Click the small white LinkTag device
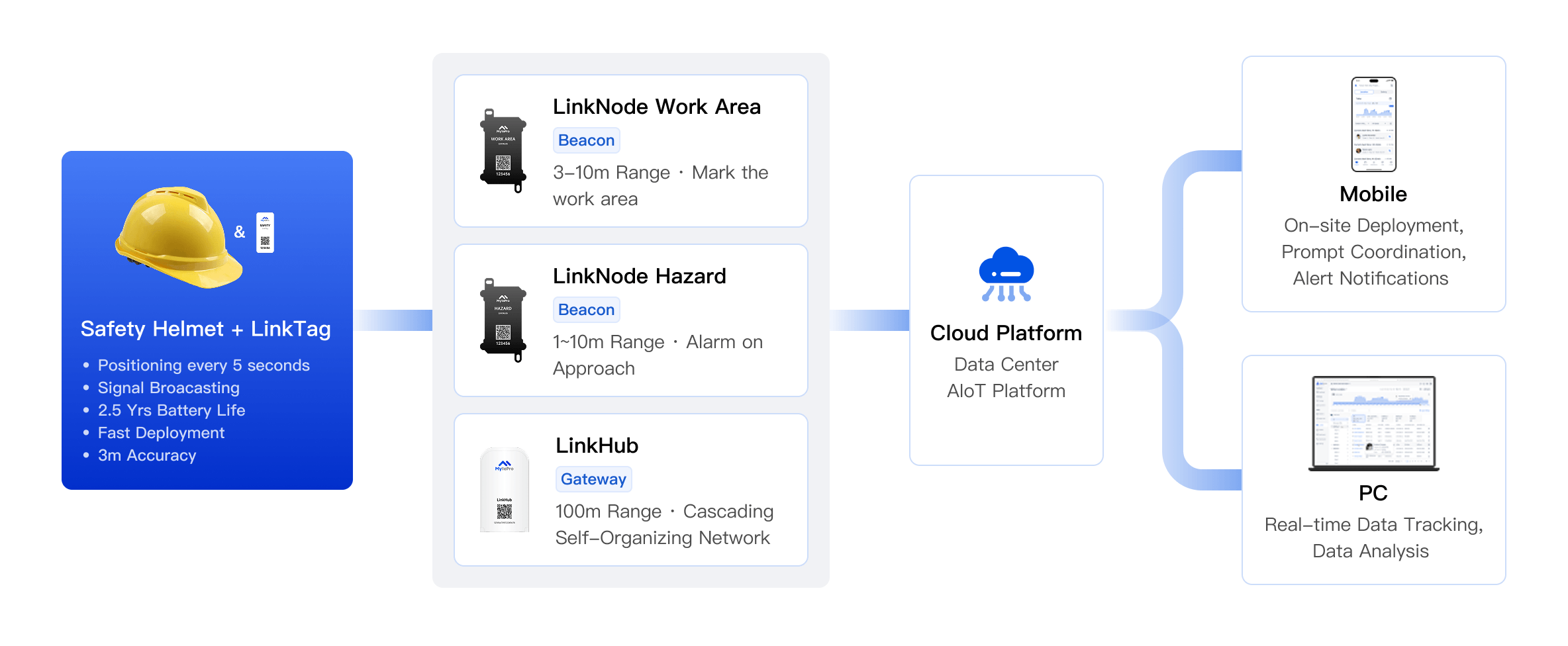 pos(265,232)
